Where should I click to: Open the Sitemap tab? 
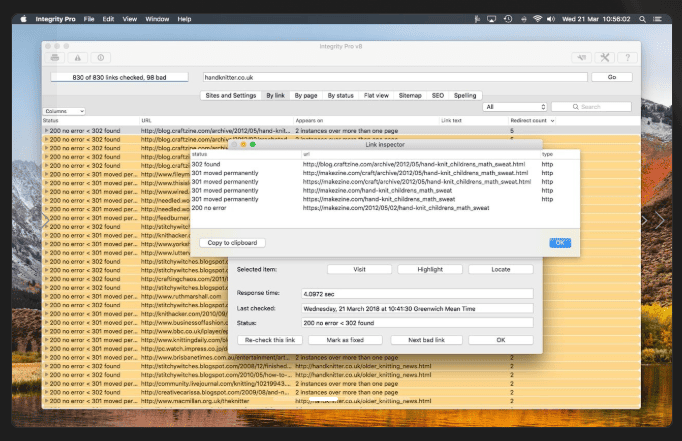[410, 95]
